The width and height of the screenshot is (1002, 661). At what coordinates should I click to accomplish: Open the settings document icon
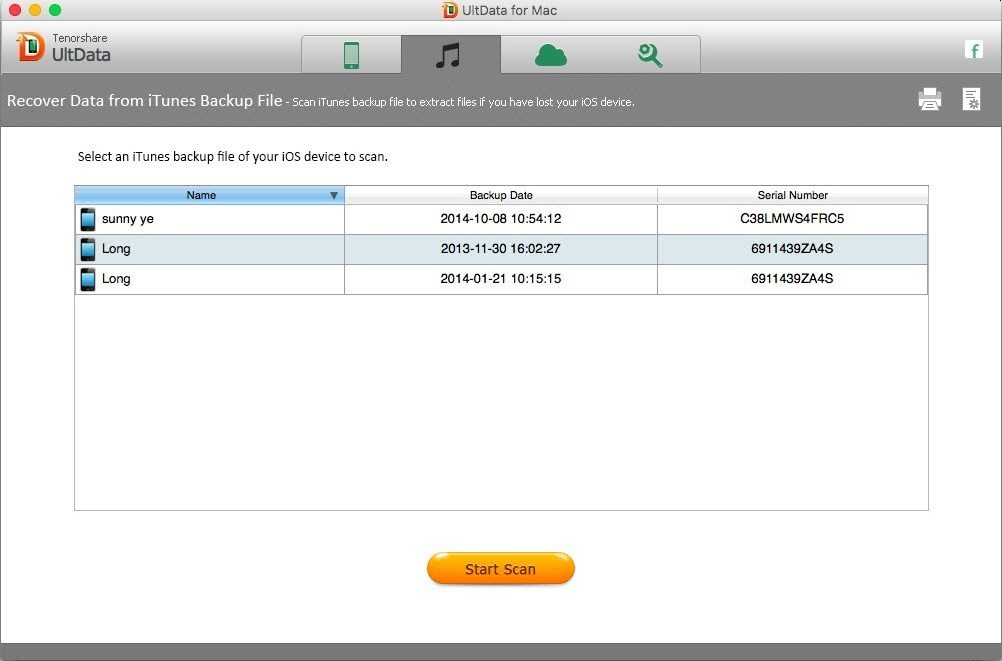click(x=971, y=99)
